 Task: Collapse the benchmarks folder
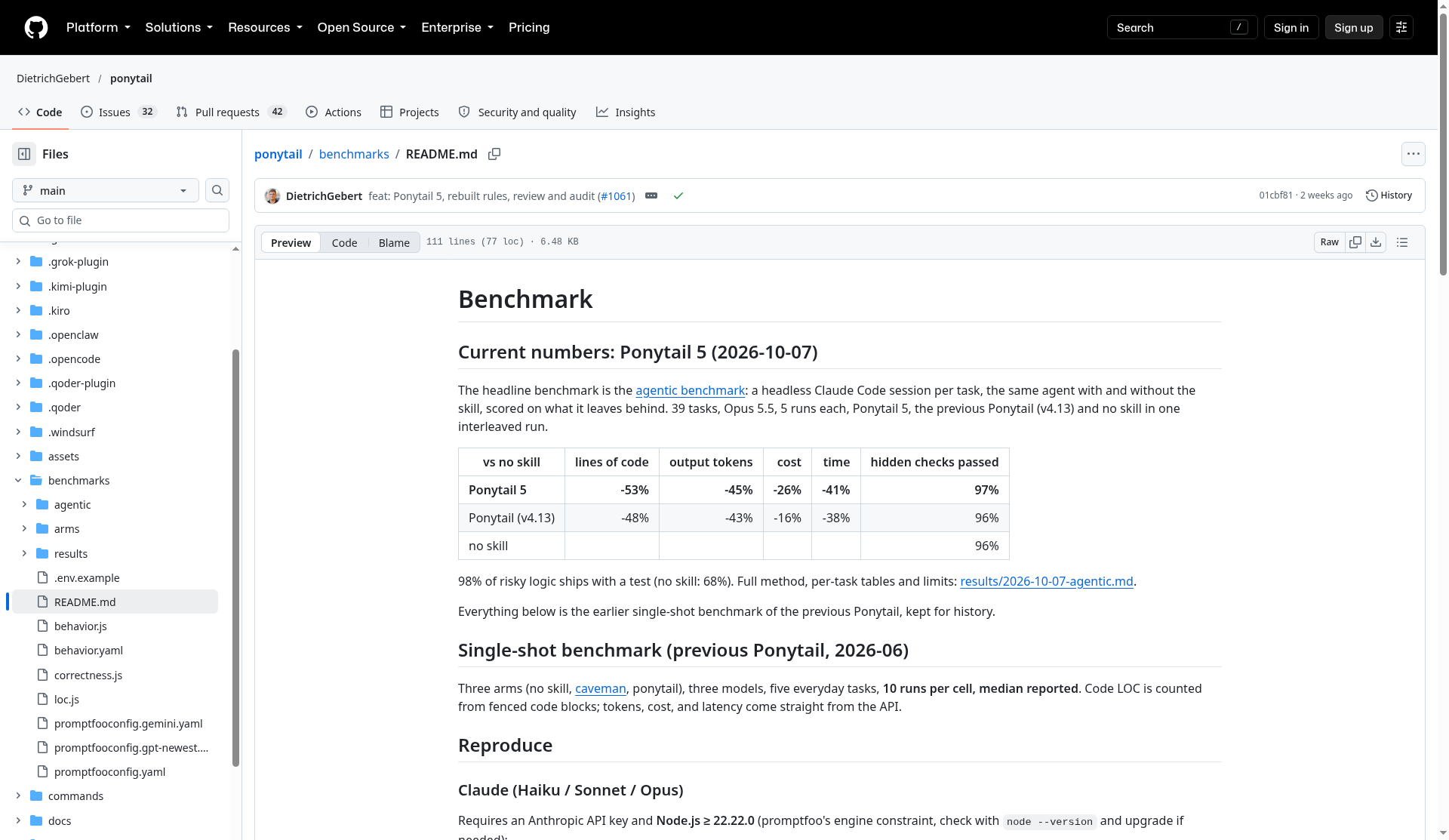18,481
